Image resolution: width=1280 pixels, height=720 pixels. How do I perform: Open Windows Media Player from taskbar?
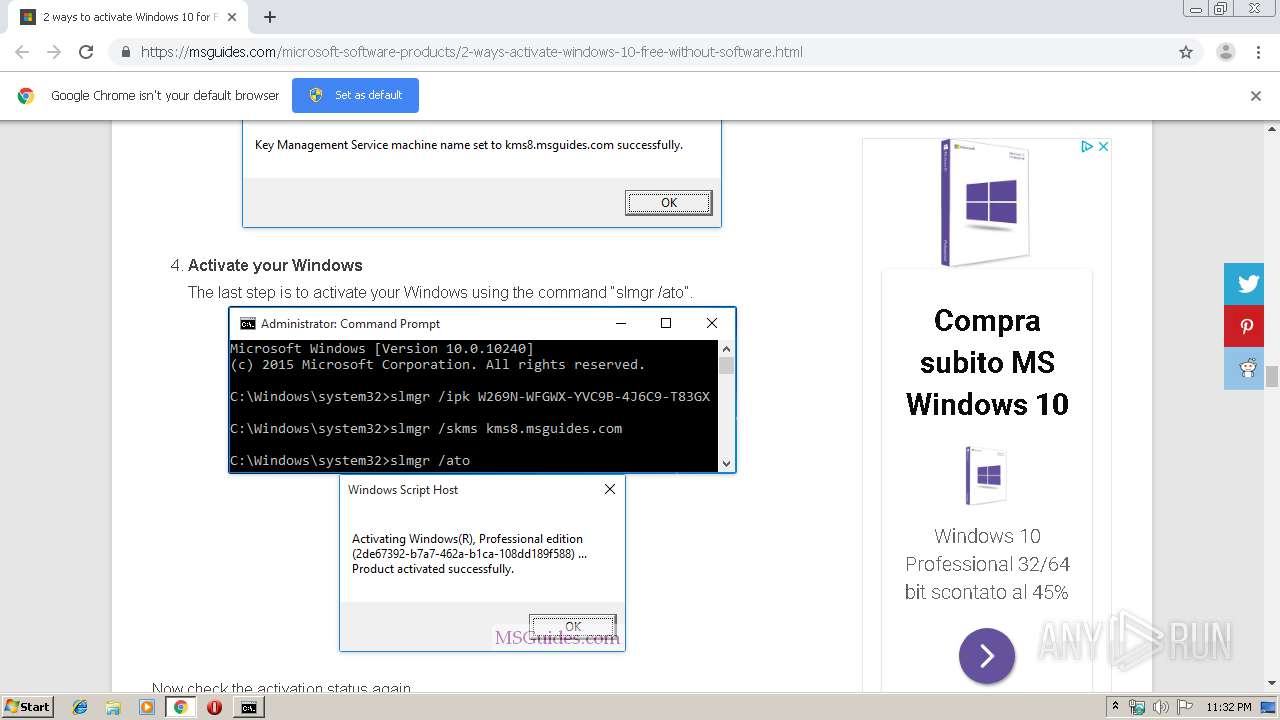[x=147, y=707]
